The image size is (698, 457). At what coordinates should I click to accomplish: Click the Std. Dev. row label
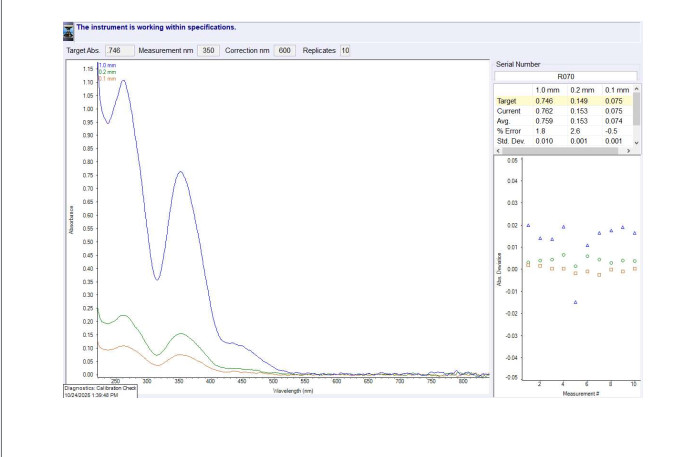click(x=511, y=142)
